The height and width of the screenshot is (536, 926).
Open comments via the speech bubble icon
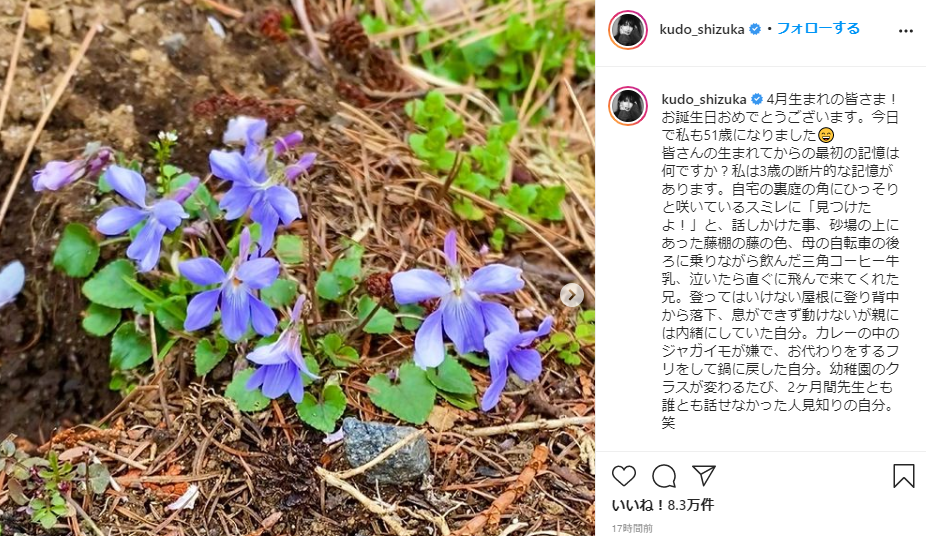(664, 476)
